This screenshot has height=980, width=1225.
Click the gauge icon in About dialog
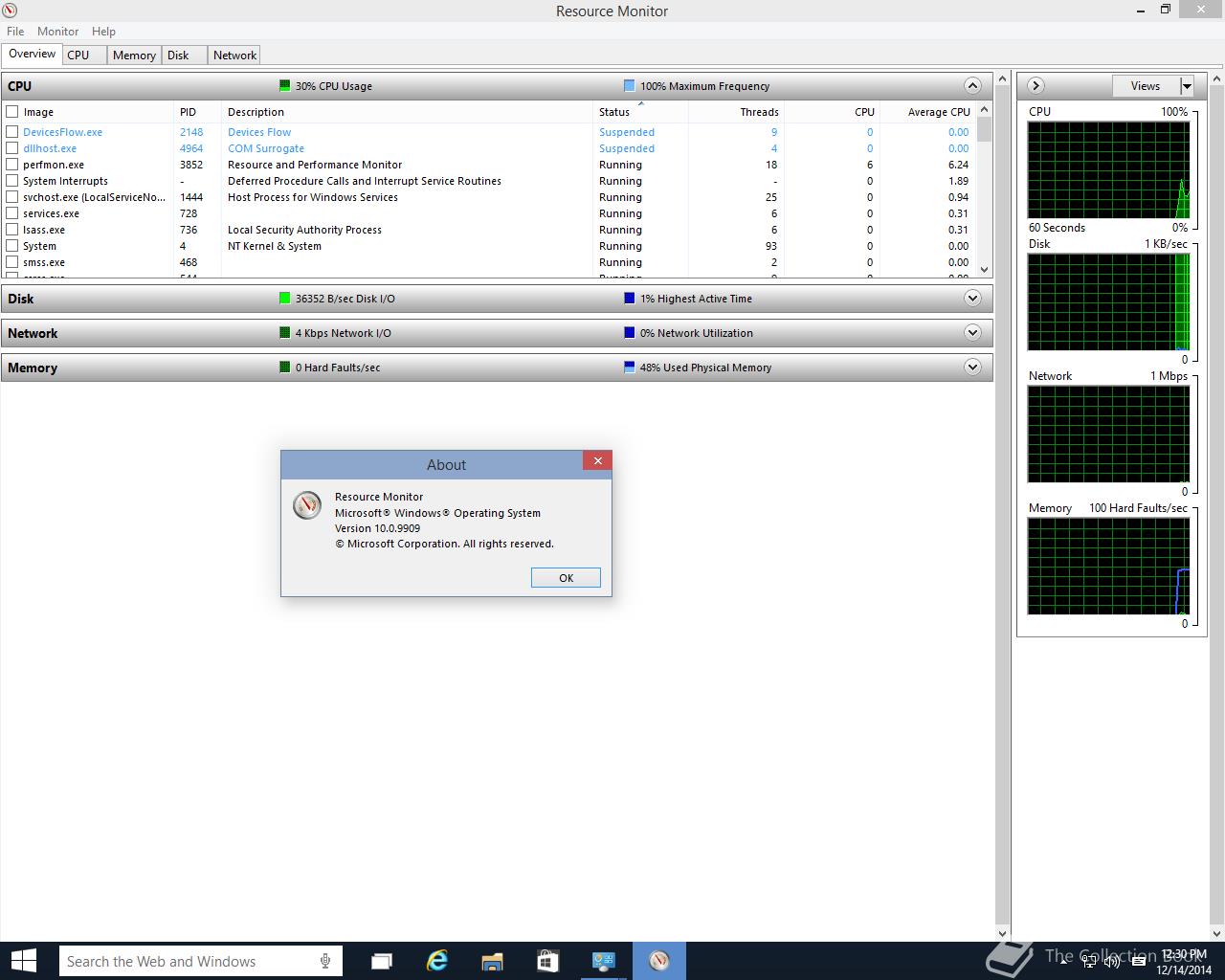[x=307, y=505]
